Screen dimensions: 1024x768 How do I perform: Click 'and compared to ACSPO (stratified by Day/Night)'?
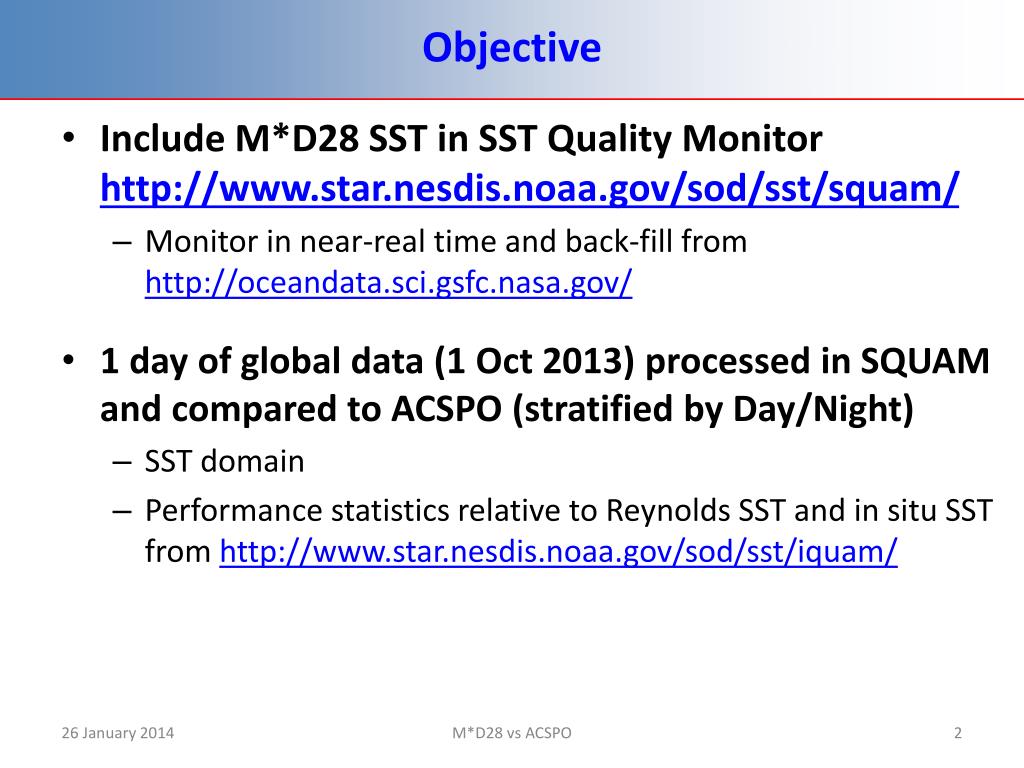coord(507,409)
